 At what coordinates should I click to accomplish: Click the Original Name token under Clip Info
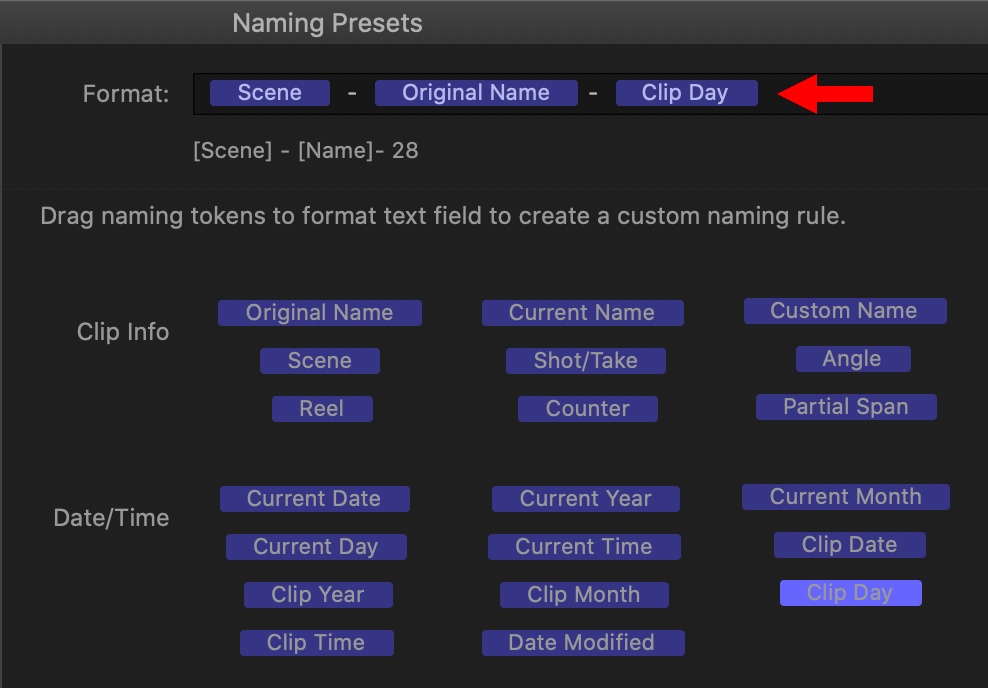(319, 312)
